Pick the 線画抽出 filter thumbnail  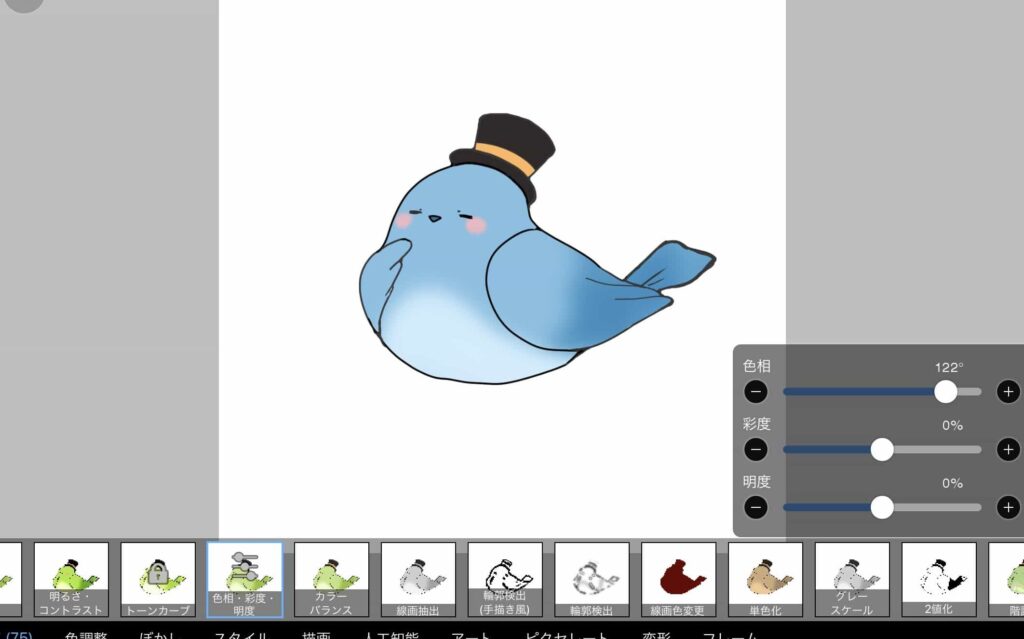pos(418,579)
